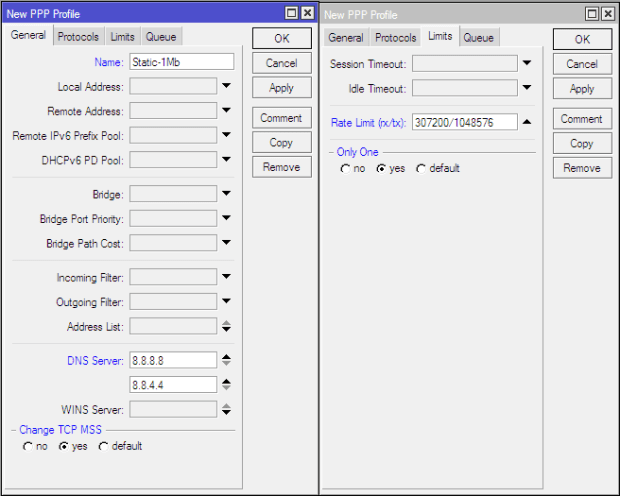Click Apply in the right window

(582, 89)
